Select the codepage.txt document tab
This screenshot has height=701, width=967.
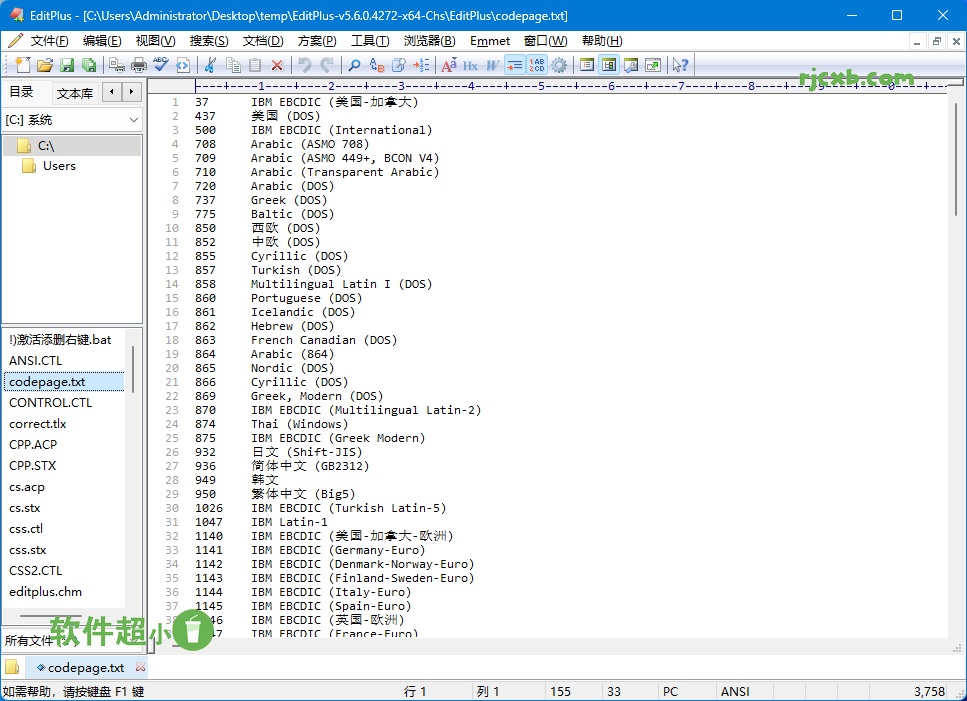click(x=85, y=667)
